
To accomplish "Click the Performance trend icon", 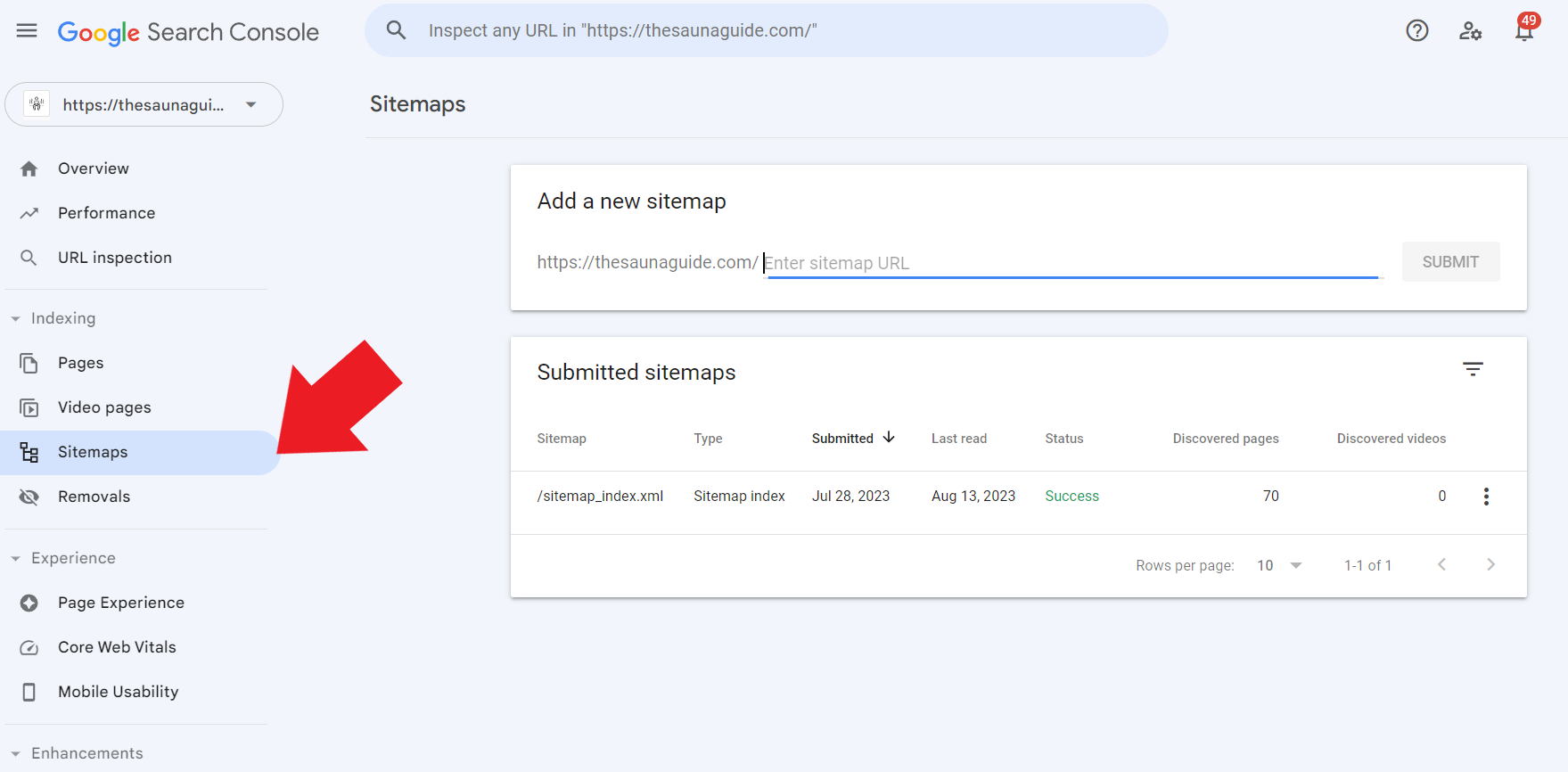I will pos(29,213).
